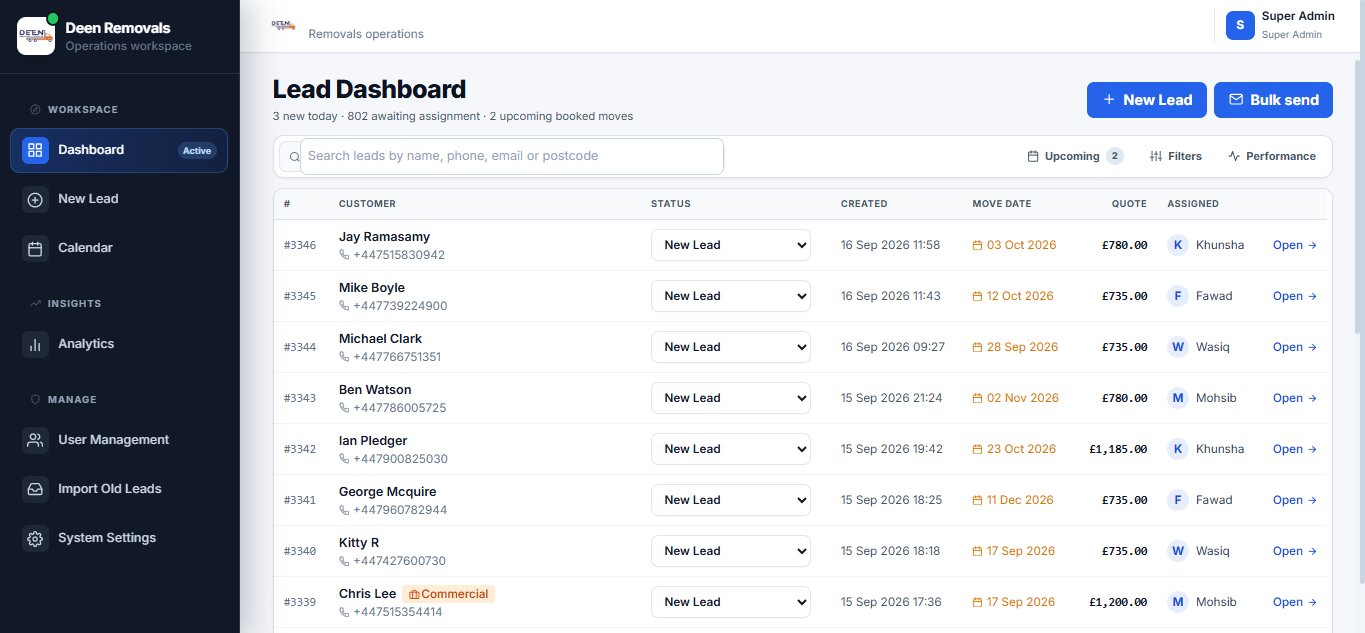
Task: Open Calendar from the sidebar
Action: pyautogui.click(x=119, y=248)
